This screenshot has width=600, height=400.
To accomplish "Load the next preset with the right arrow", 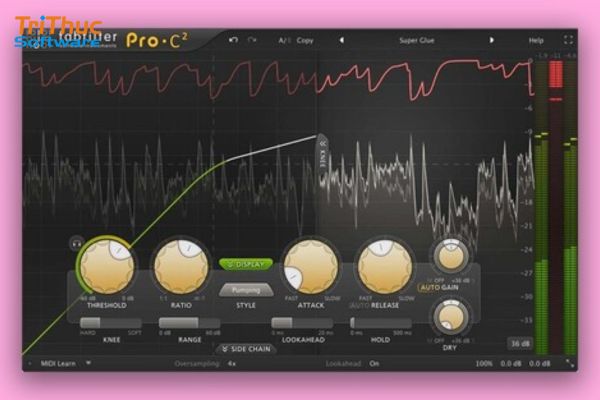I will click(492, 40).
